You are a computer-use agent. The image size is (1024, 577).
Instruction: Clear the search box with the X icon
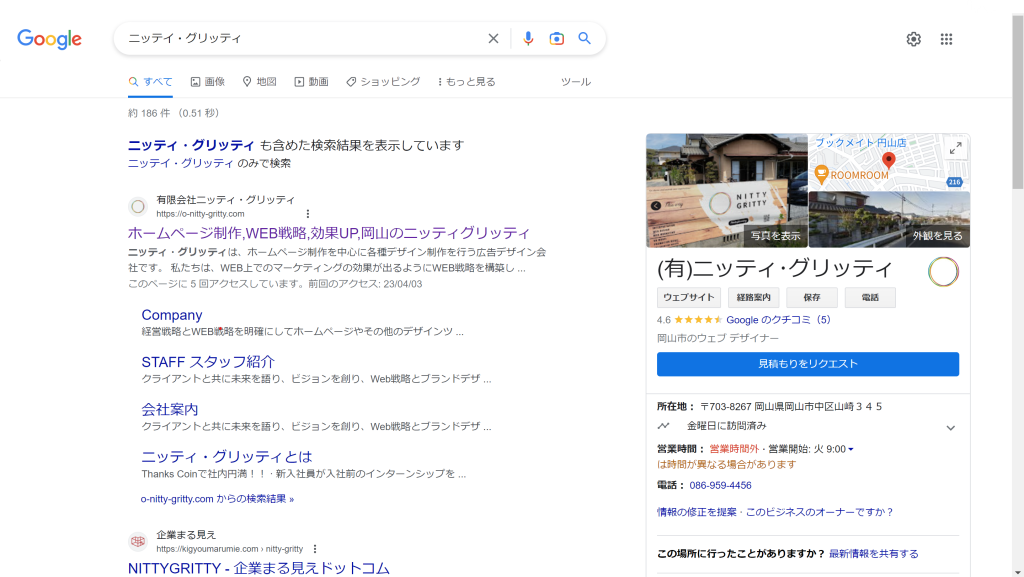(493, 39)
